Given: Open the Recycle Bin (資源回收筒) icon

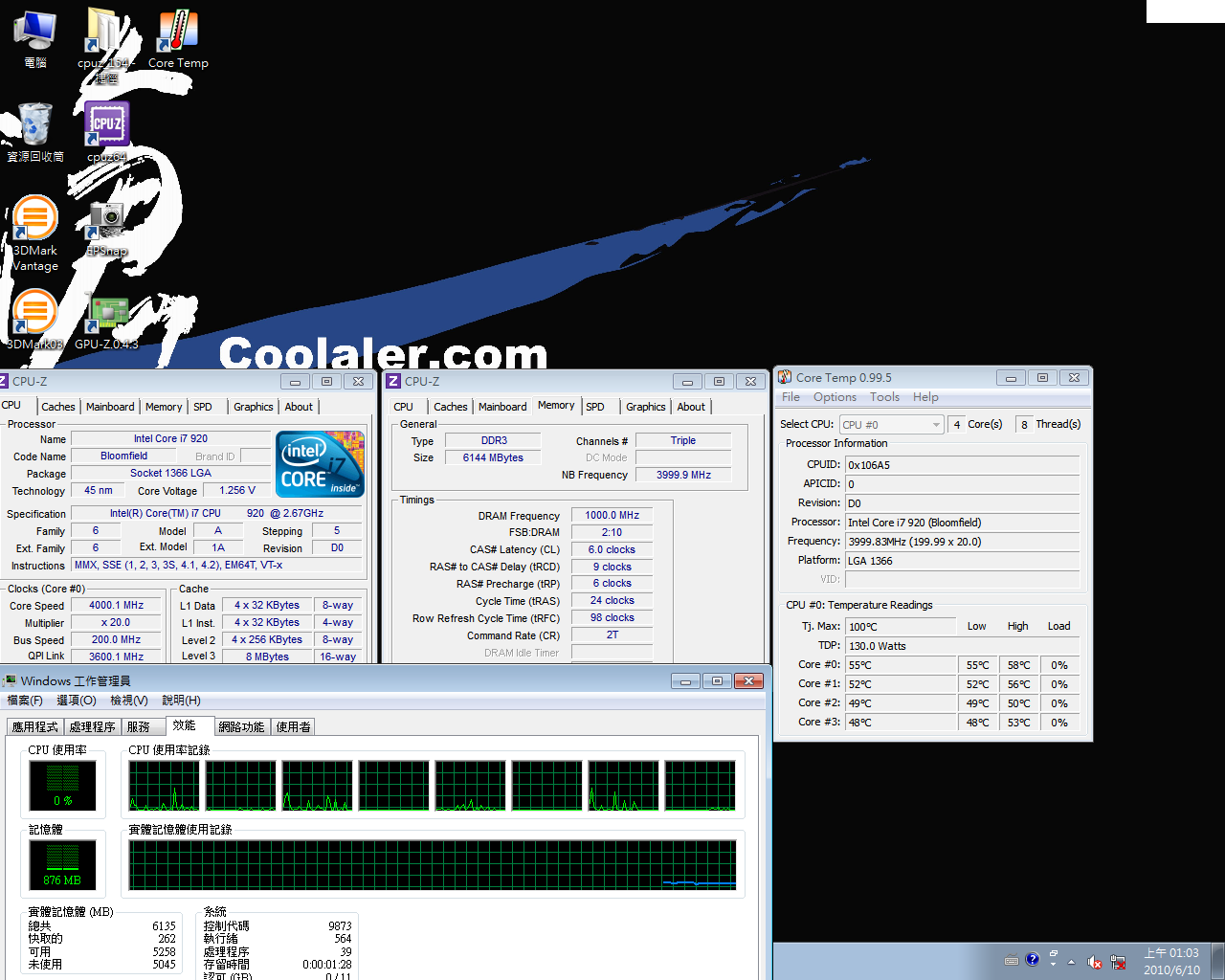Looking at the screenshot, I should [x=35, y=131].
